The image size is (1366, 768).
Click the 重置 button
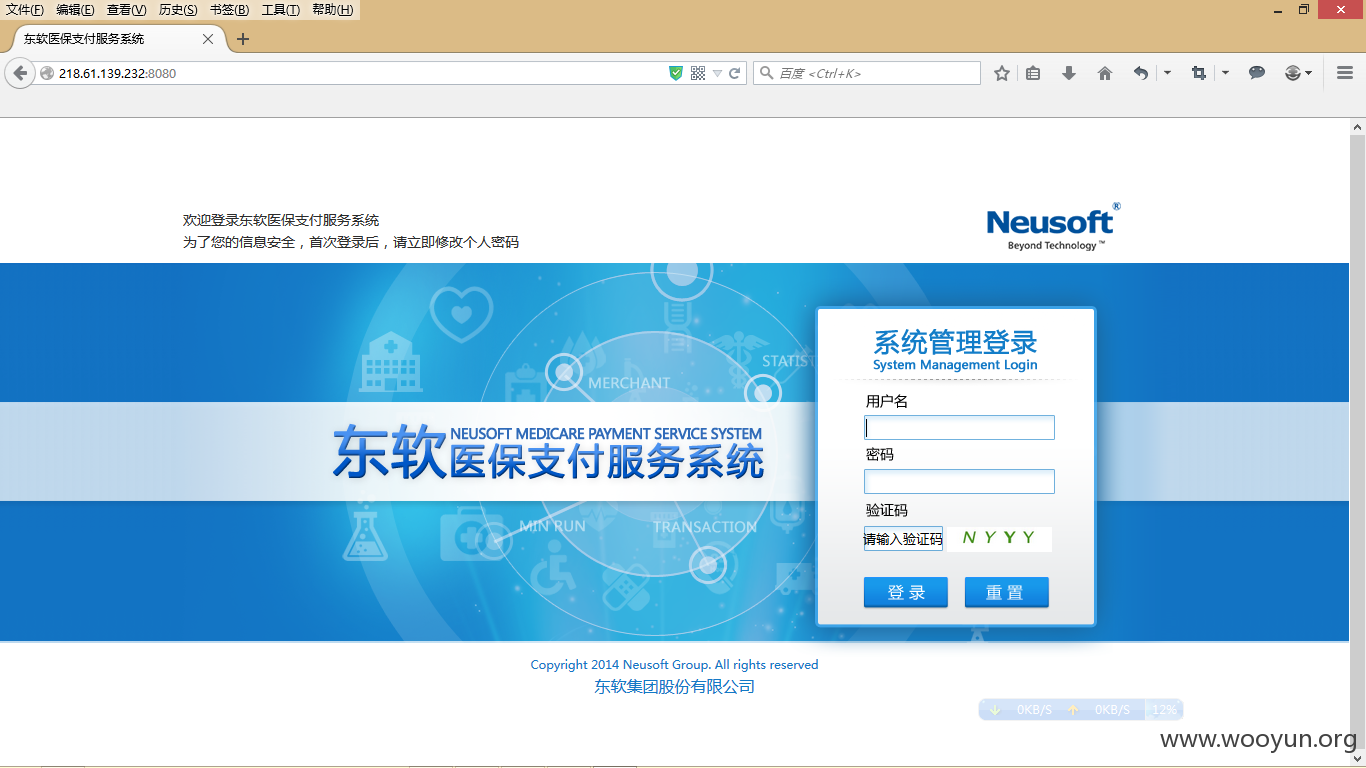click(x=1007, y=592)
